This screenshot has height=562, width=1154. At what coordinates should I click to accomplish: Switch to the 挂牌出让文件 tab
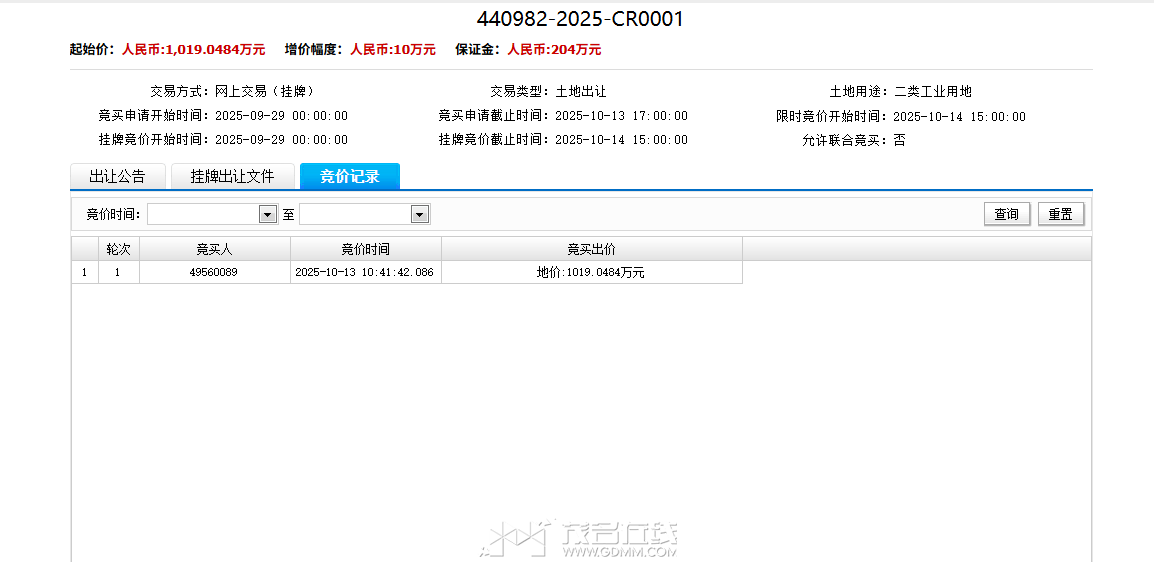coord(232,177)
